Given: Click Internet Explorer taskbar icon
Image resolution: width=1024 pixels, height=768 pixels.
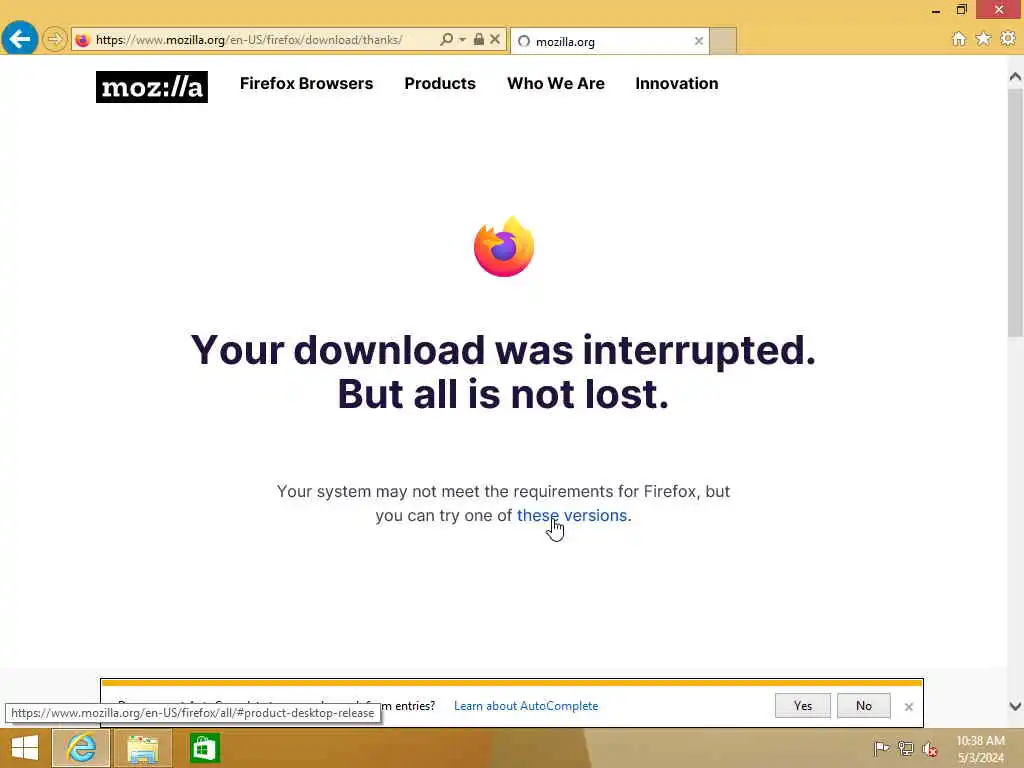Looking at the screenshot, I should point(81,748).
